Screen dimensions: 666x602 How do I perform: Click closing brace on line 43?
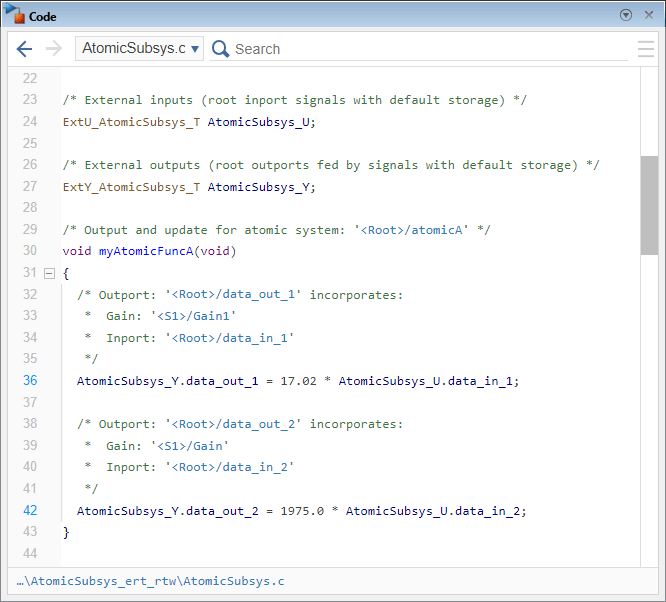tap(66, 532)
